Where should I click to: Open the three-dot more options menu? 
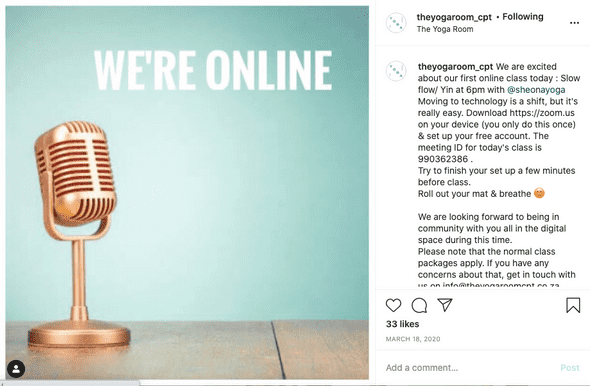click(x=574, y=23)
